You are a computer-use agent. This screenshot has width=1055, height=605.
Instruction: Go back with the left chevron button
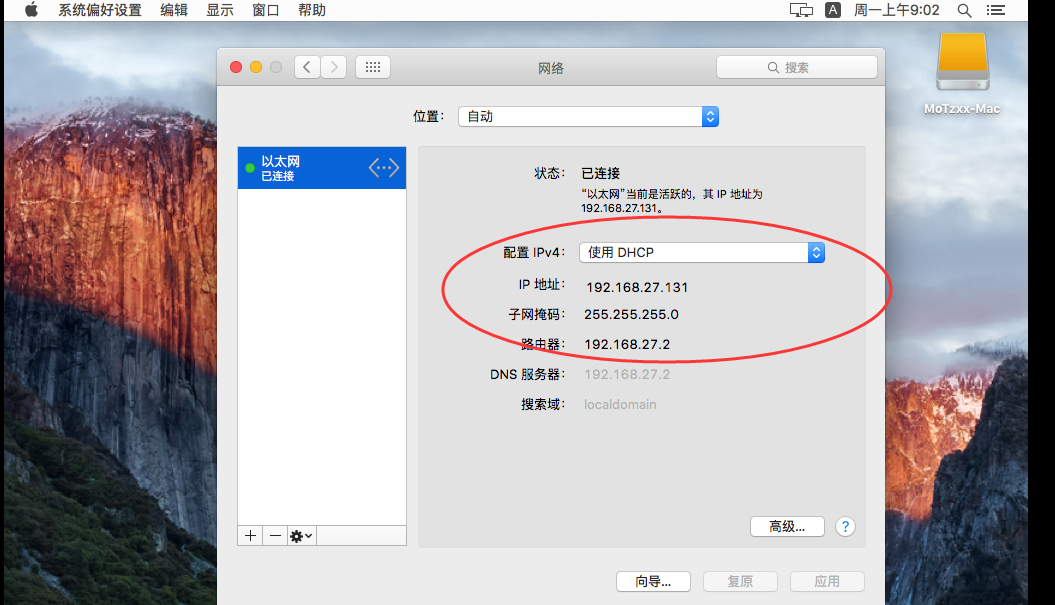[307, 67]
